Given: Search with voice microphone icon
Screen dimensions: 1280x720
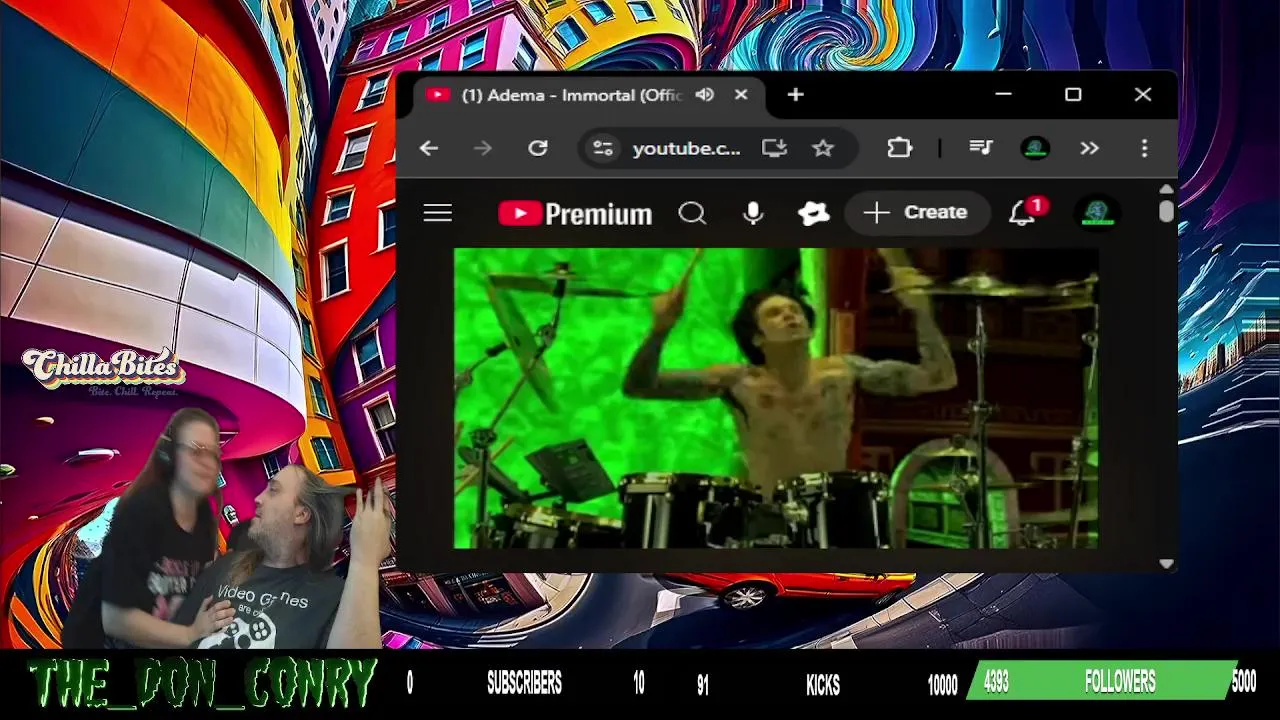Looking at the screenshot, I should coord(753,213).
